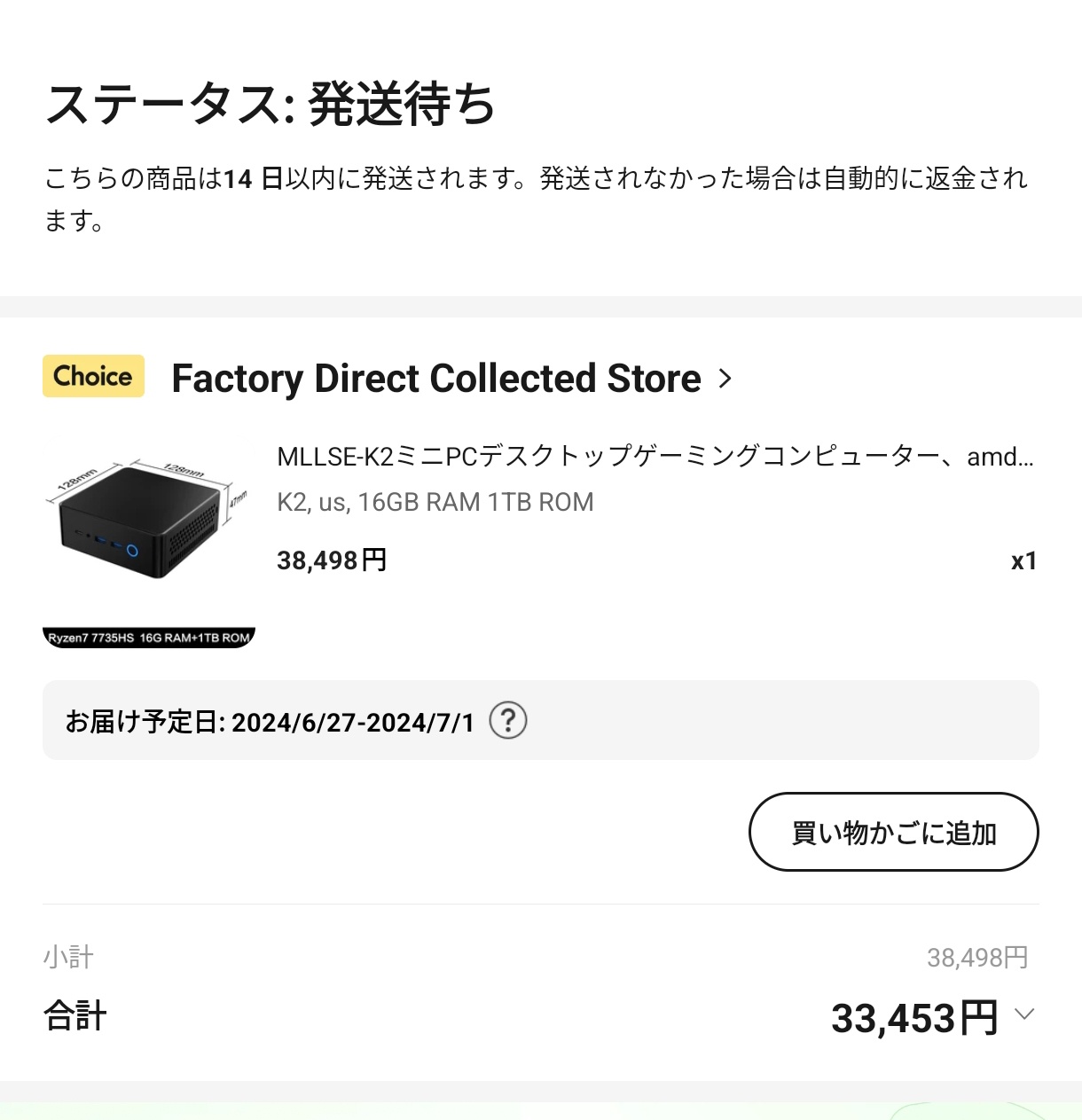This screenshot has height=1120, width=1082.
Task: Click the Ryzen7 7735HS label strip
Action: pyautogui.click(x=149, y=638)
